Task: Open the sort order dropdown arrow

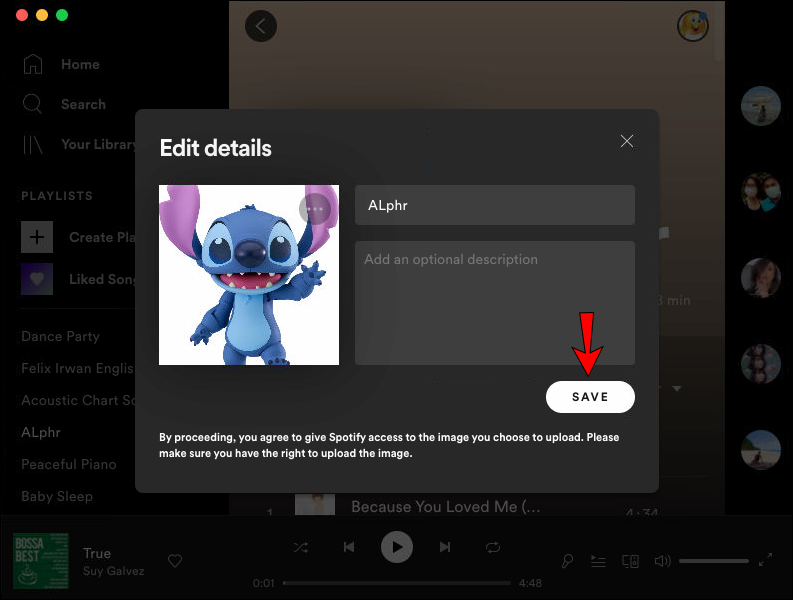Action: [677, 389]
